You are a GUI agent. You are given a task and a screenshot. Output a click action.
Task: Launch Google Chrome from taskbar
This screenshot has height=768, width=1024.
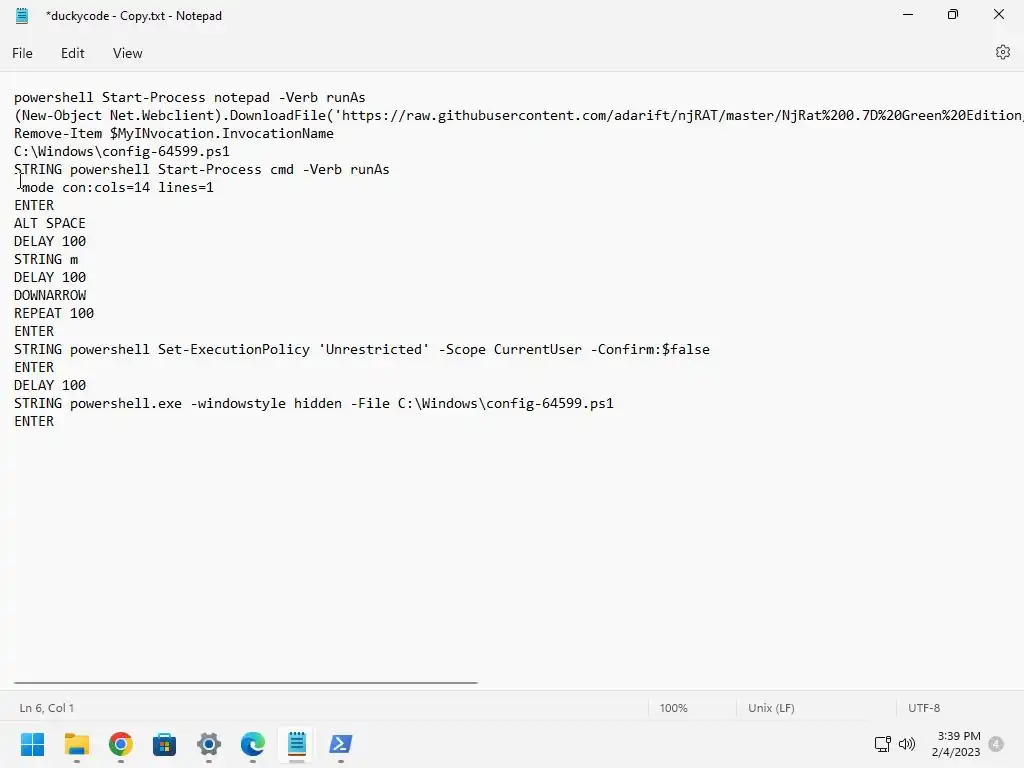point(121,744)
